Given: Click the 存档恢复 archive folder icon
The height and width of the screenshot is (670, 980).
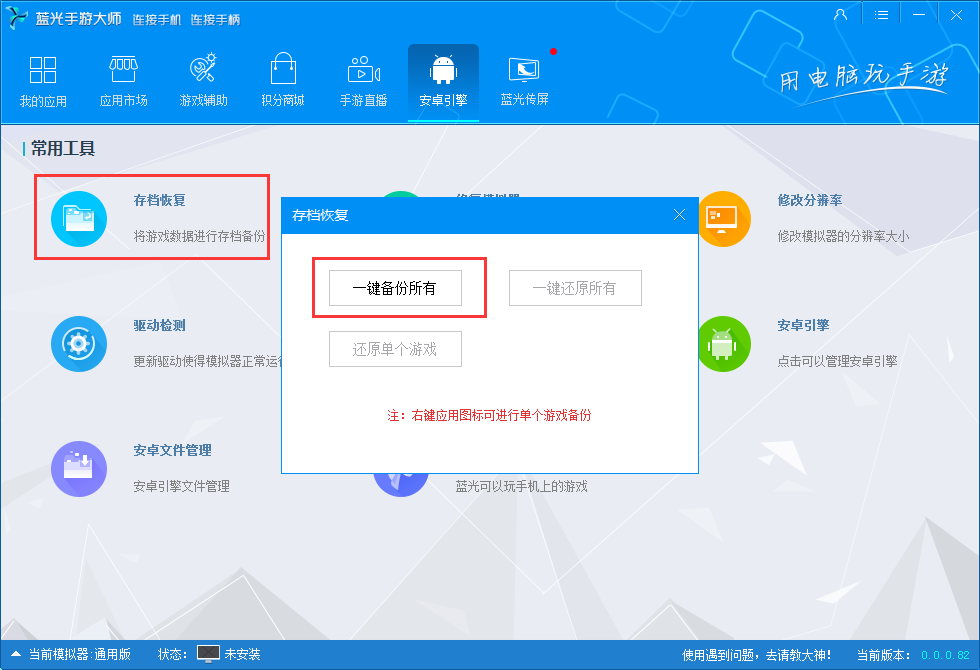Looking at the screenshot, I should (79, 218).
